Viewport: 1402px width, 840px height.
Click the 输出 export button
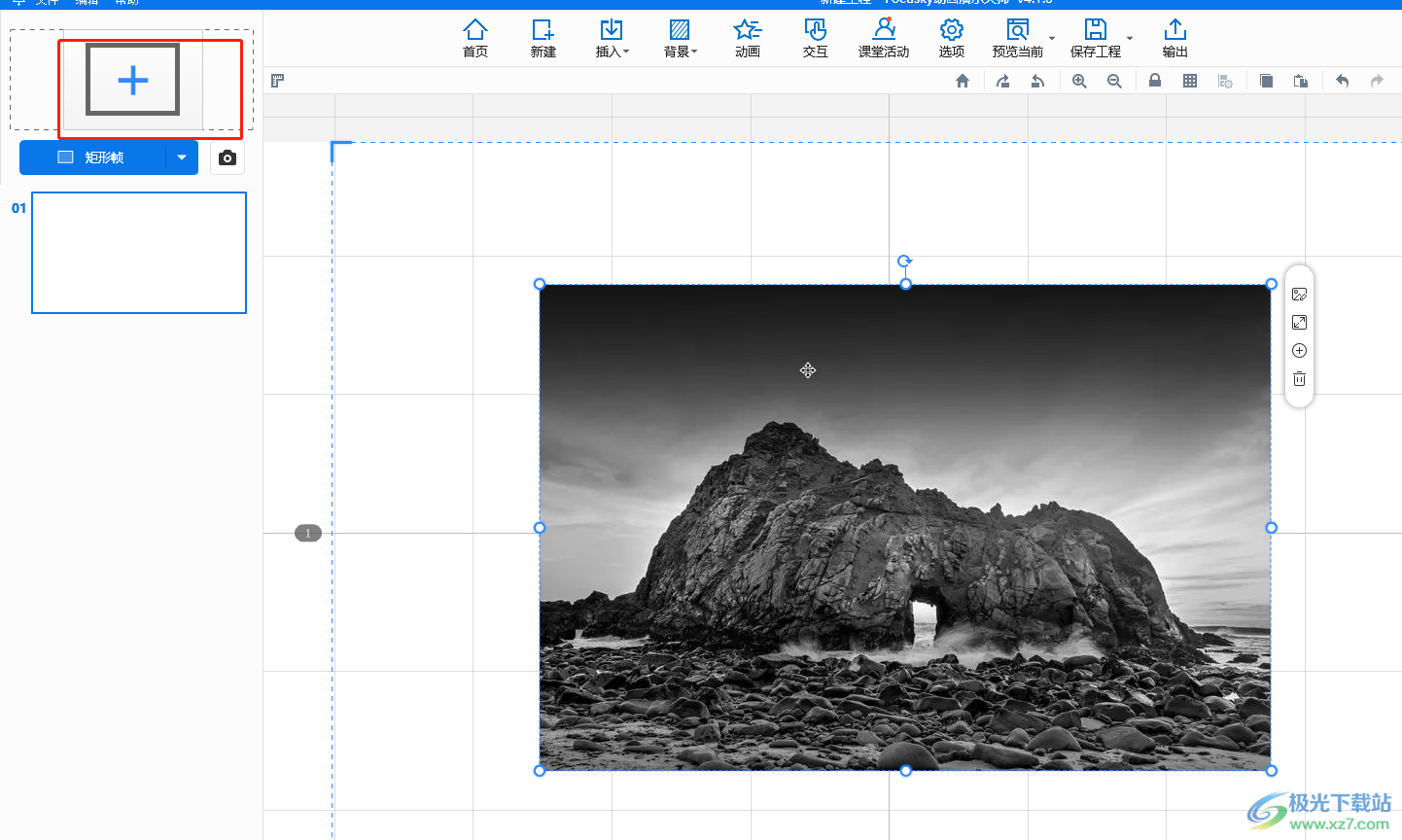click(1175, 39)
